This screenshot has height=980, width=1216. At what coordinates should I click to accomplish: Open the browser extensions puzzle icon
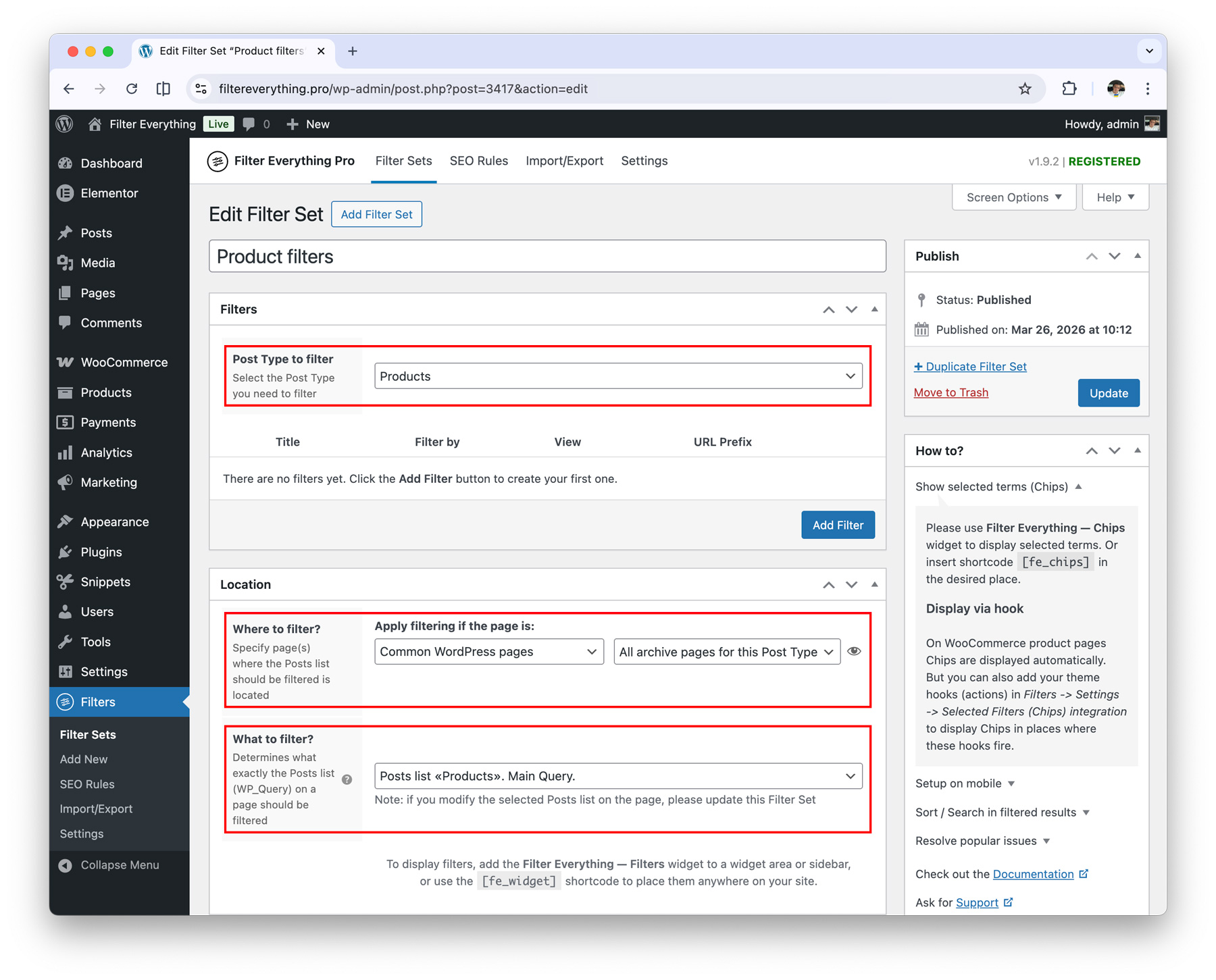point(1069,89)
